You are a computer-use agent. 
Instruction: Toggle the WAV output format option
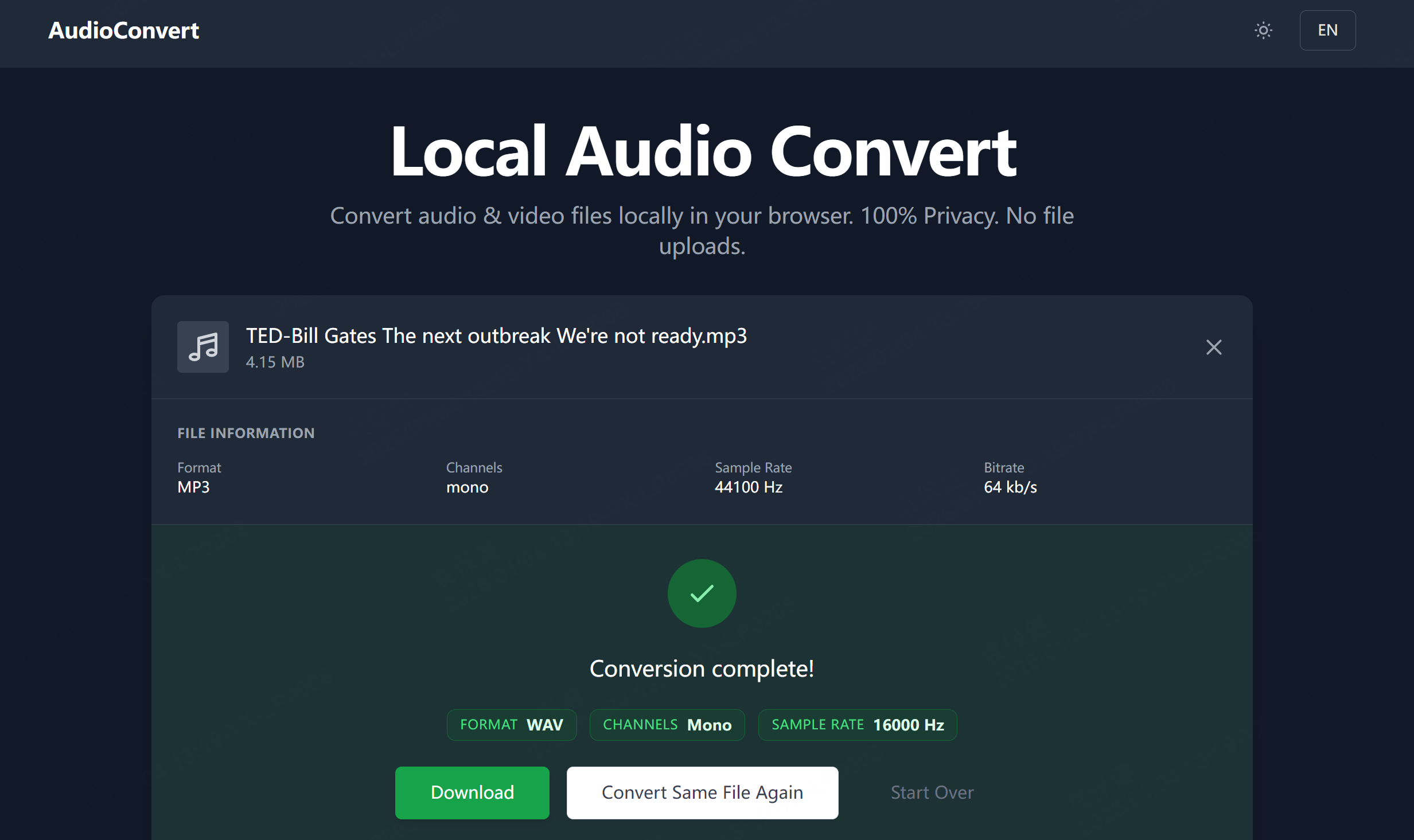point(511,724)
